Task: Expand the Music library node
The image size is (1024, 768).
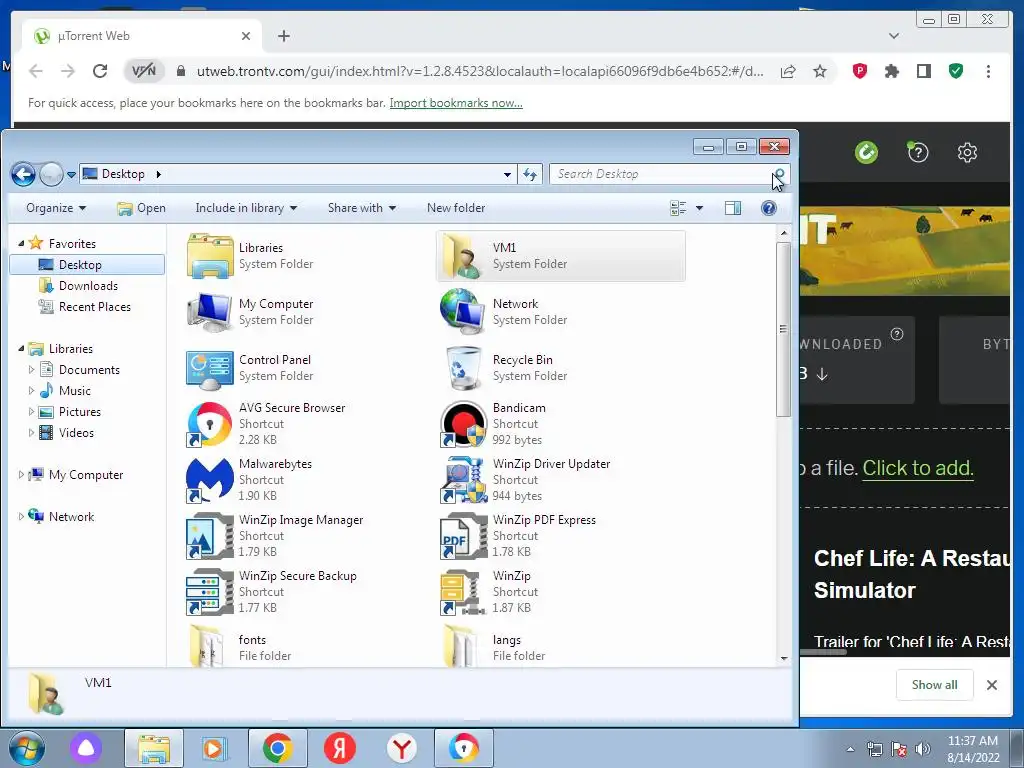Action: [31, 391]
